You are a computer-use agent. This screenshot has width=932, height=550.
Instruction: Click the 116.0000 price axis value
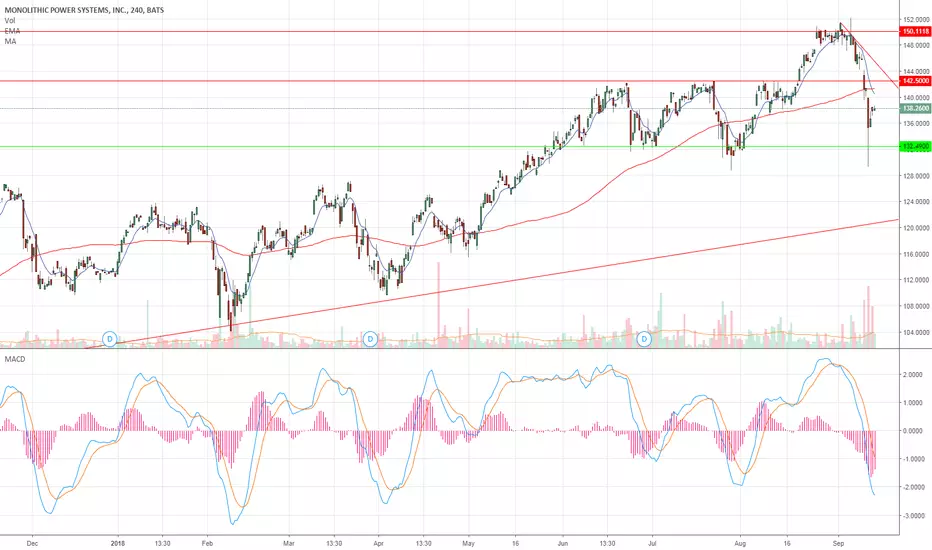pos(917,254)
